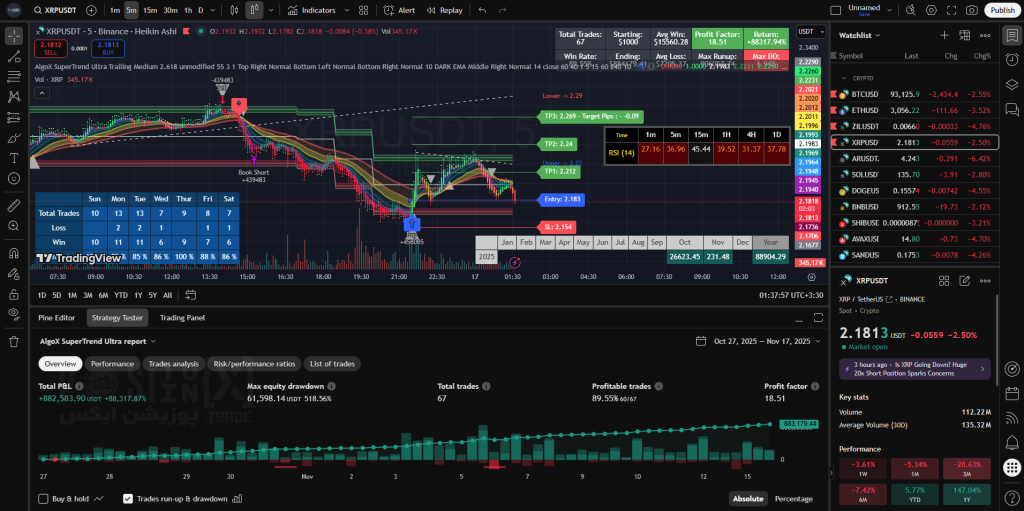This screenshot has width=1024, height=511.
Task: Show the List of trades tab
Action: pyautogui.click(x=333, y=364)
